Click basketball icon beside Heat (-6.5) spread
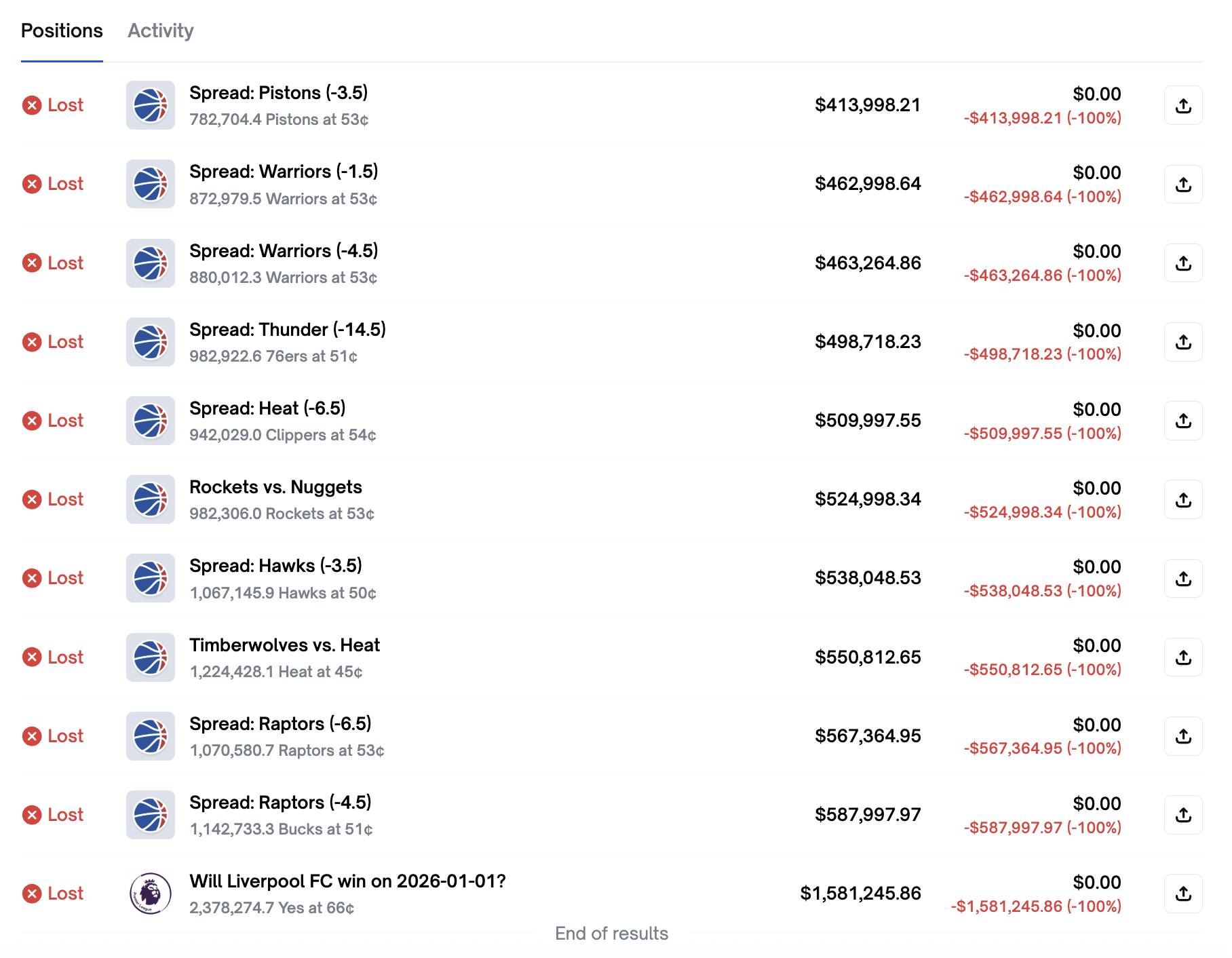Image resolution: width=1232 pixels, height=958 pixels. tap(151, 421)
